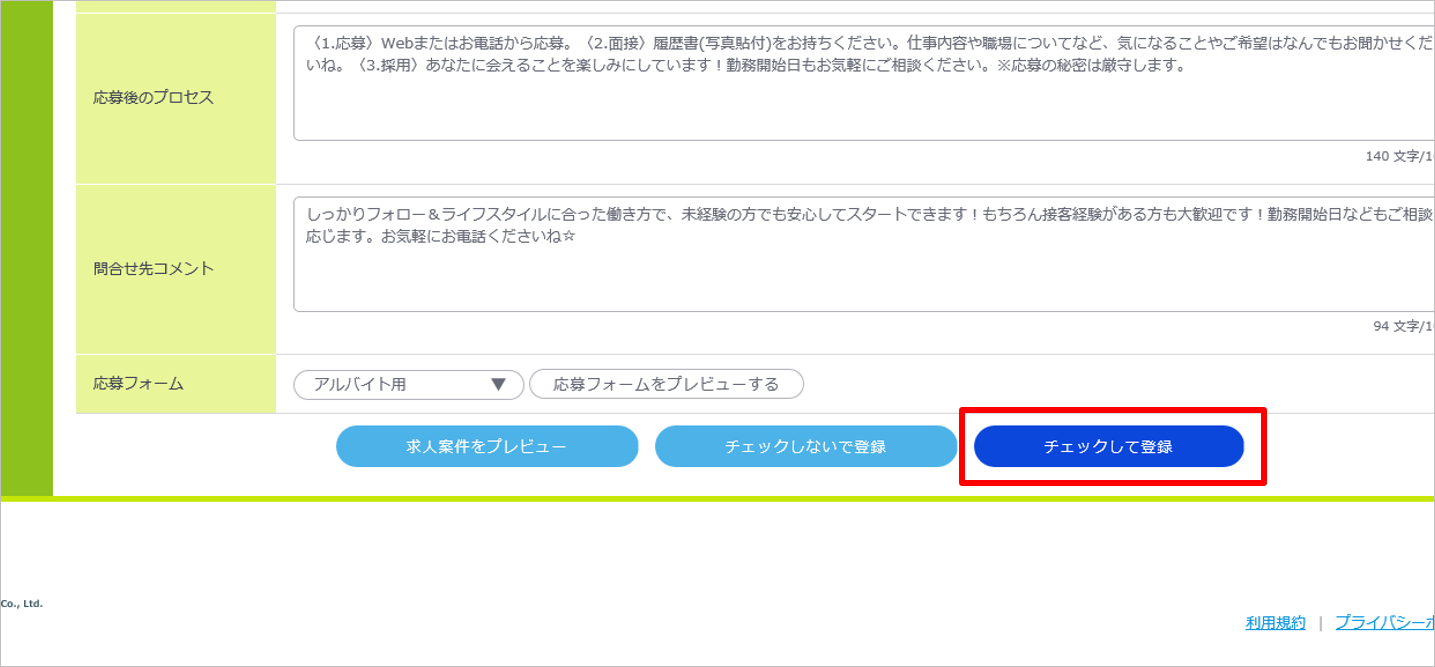Click the green left sidebar strip
This screenshot has height=667, width=1435.
[26, 250]
